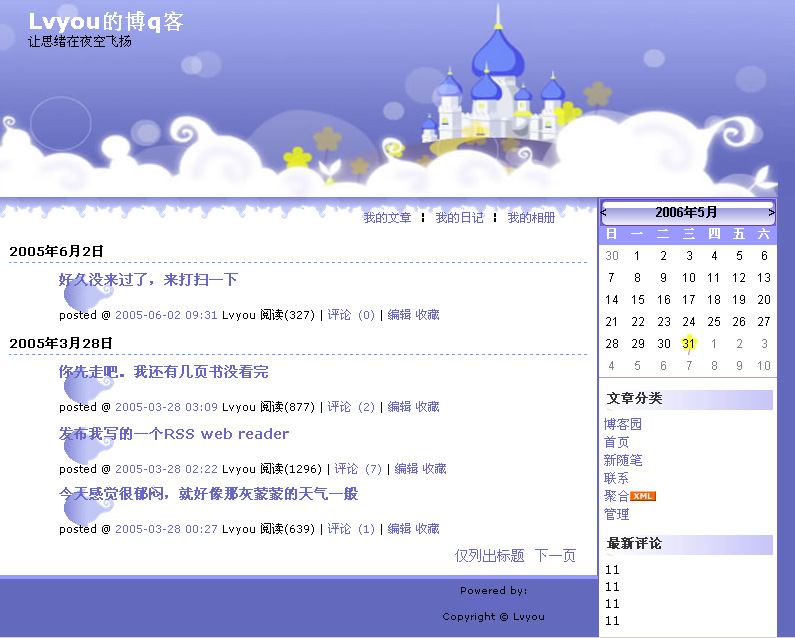Open 管理 link in sidebar
The width and height of the screenshot is (795, 638).
click(616, 514)
